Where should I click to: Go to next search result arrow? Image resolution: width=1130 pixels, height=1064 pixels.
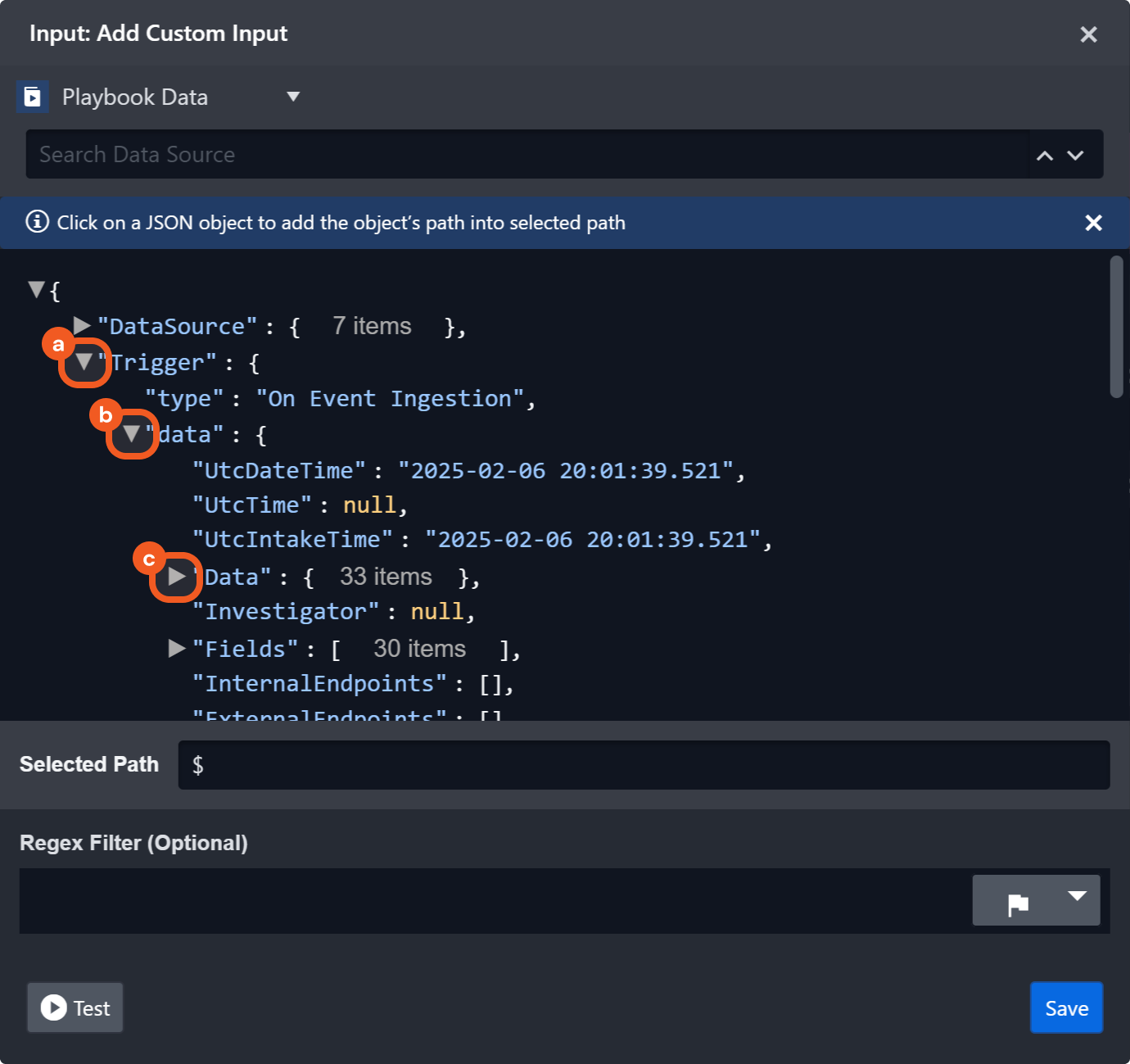click(1076, 156)
